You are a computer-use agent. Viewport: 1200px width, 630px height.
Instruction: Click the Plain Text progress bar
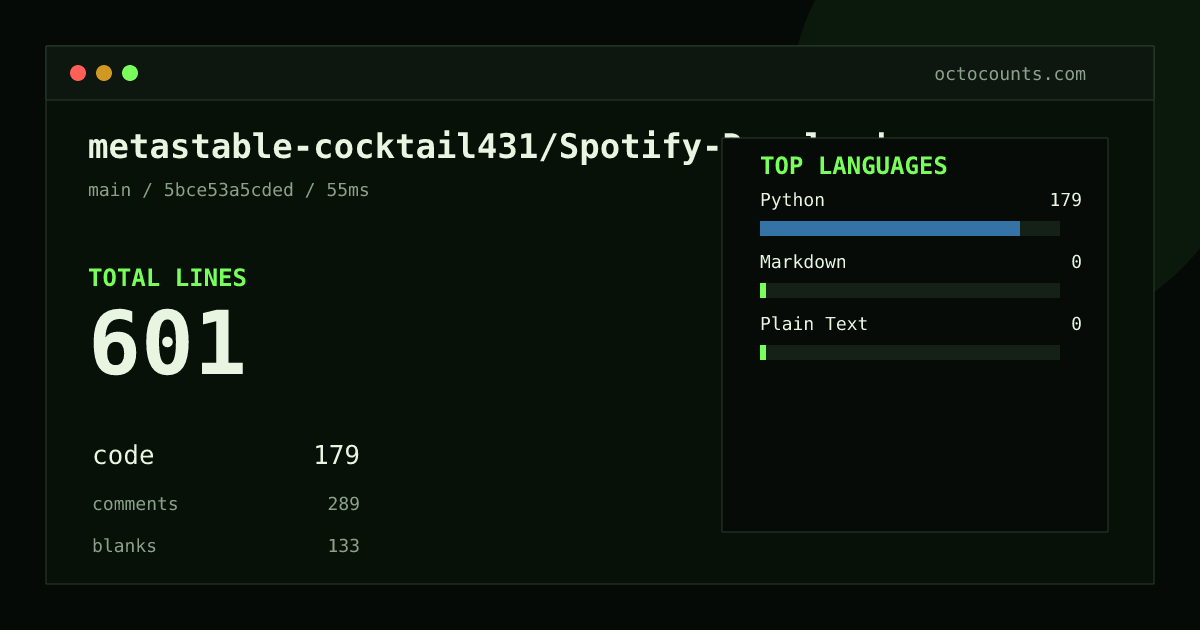coord(910,353)
